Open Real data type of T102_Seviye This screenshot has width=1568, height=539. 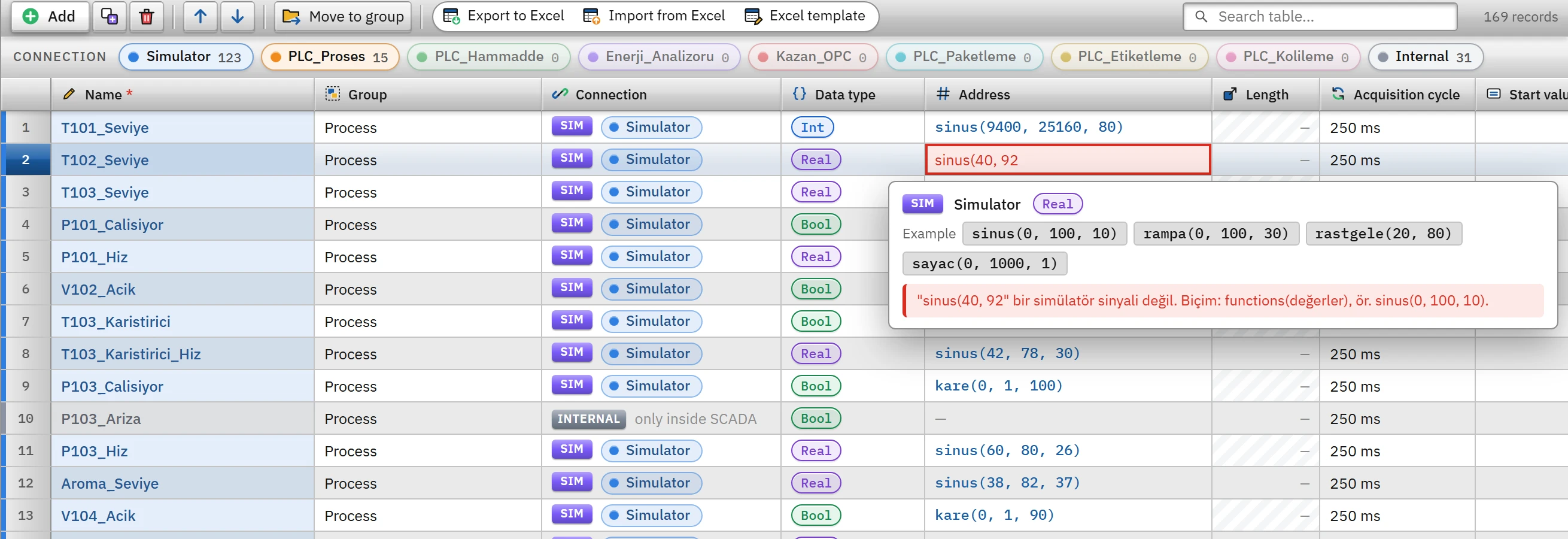tap(816, 159)
